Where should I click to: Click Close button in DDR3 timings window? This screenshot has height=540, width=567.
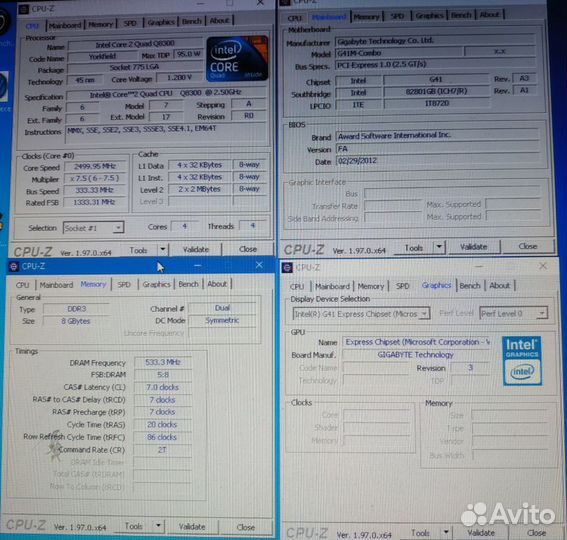click(x=246, y=527)
